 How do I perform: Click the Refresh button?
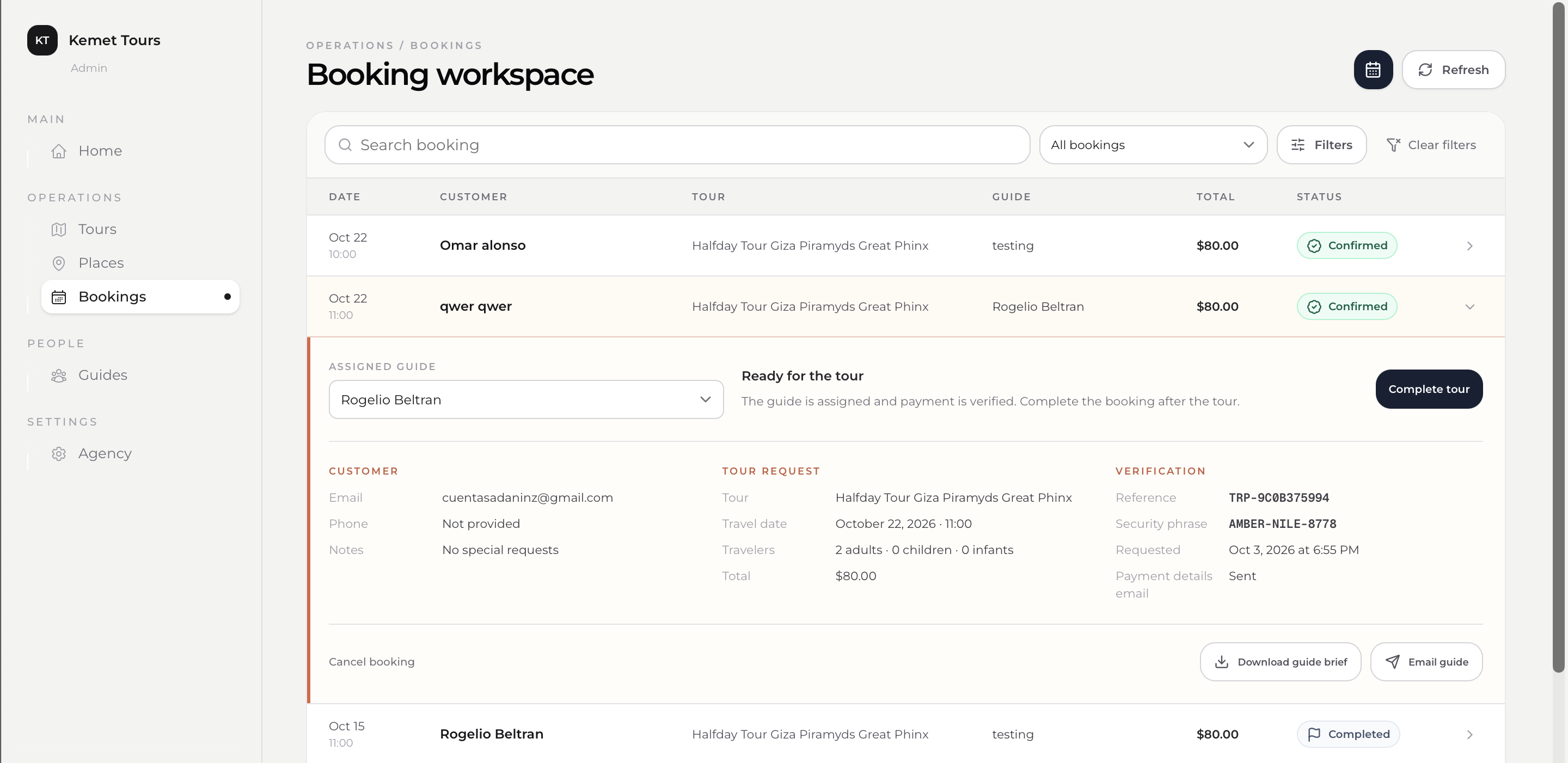(1454, 70)
